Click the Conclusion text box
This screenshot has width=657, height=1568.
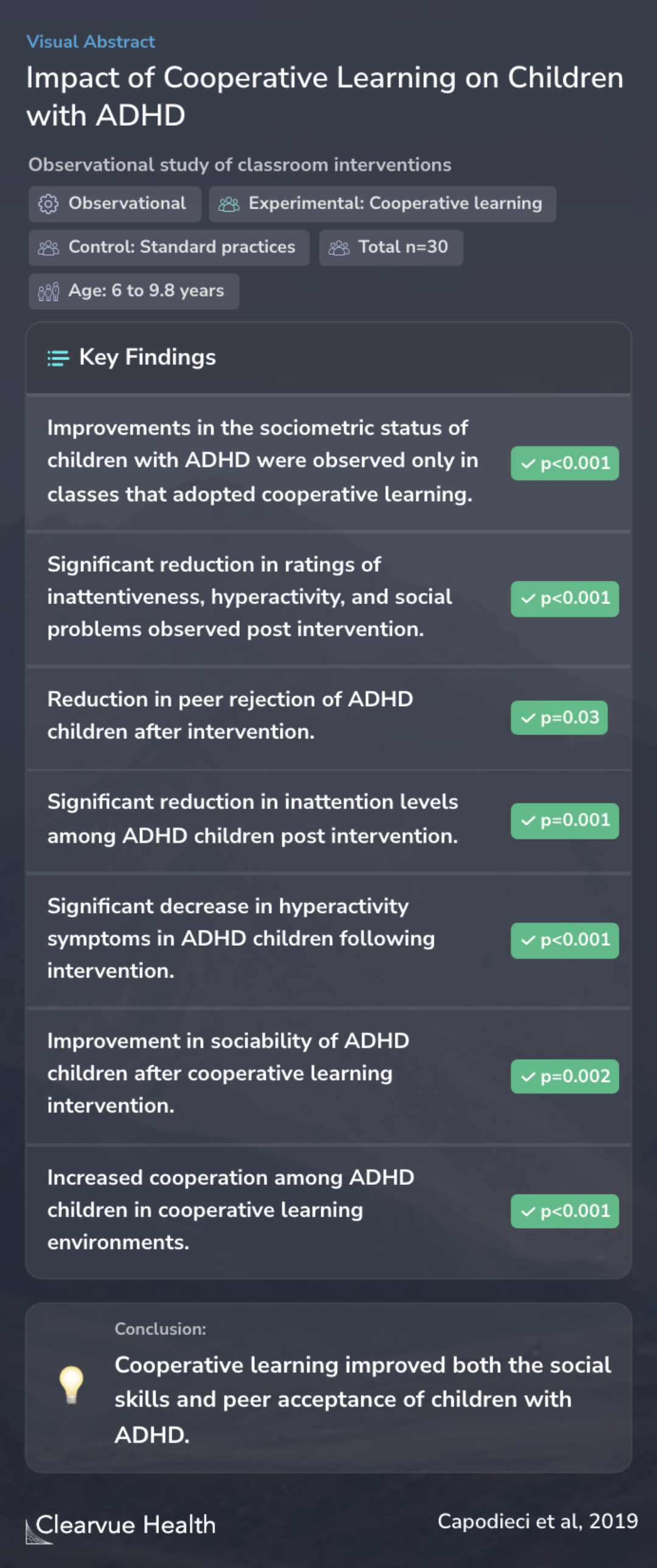(328, 1387)
